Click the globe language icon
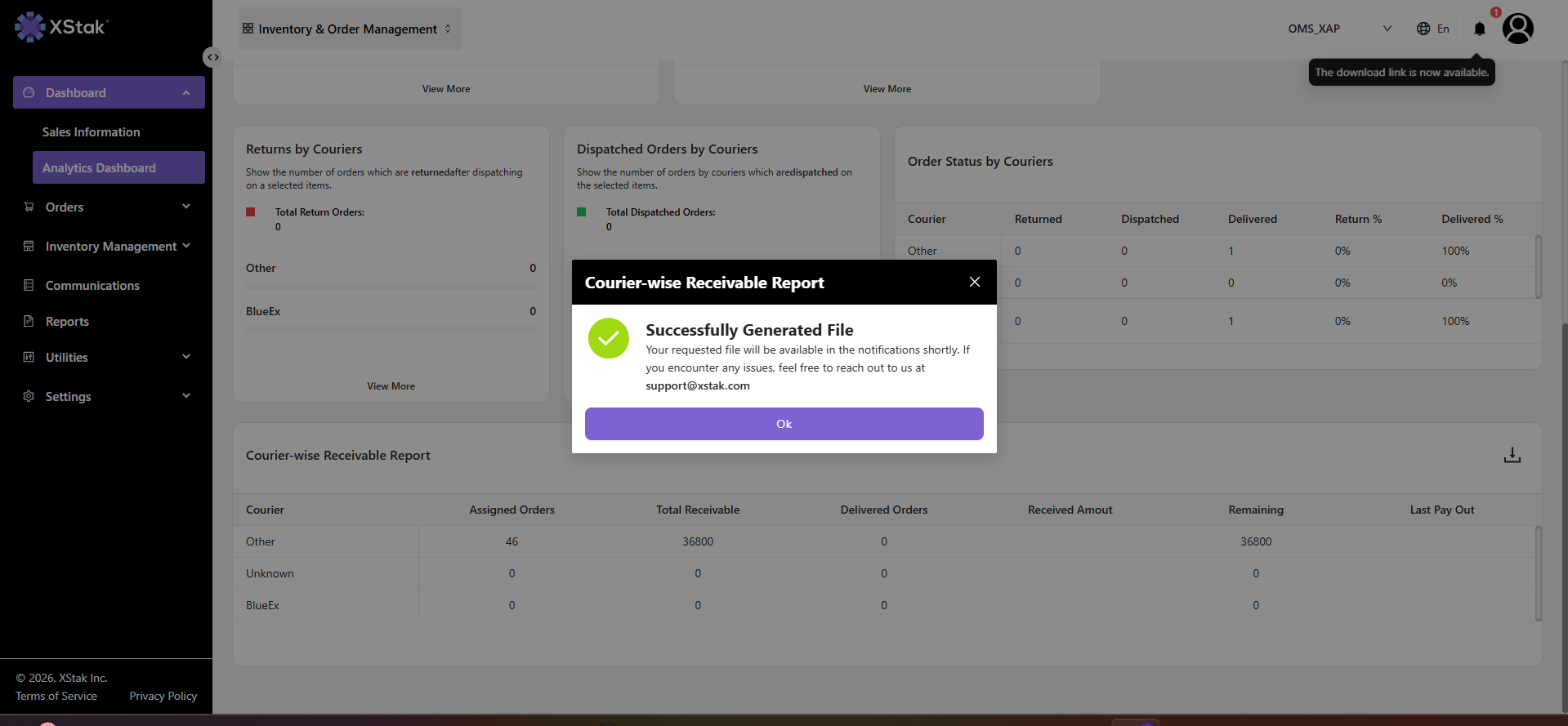This screenshot has height=726, width=1568. (1423, 29)
